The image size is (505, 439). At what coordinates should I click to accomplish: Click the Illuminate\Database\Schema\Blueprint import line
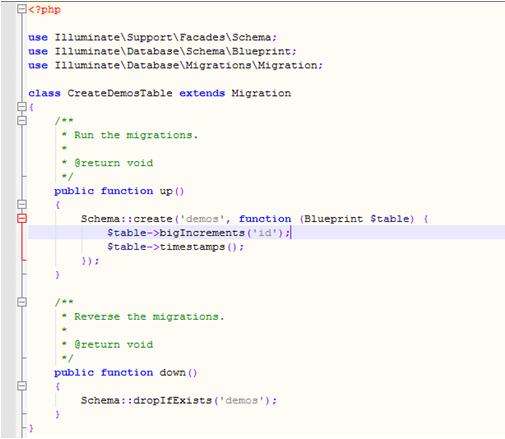(x=162, y=51)
